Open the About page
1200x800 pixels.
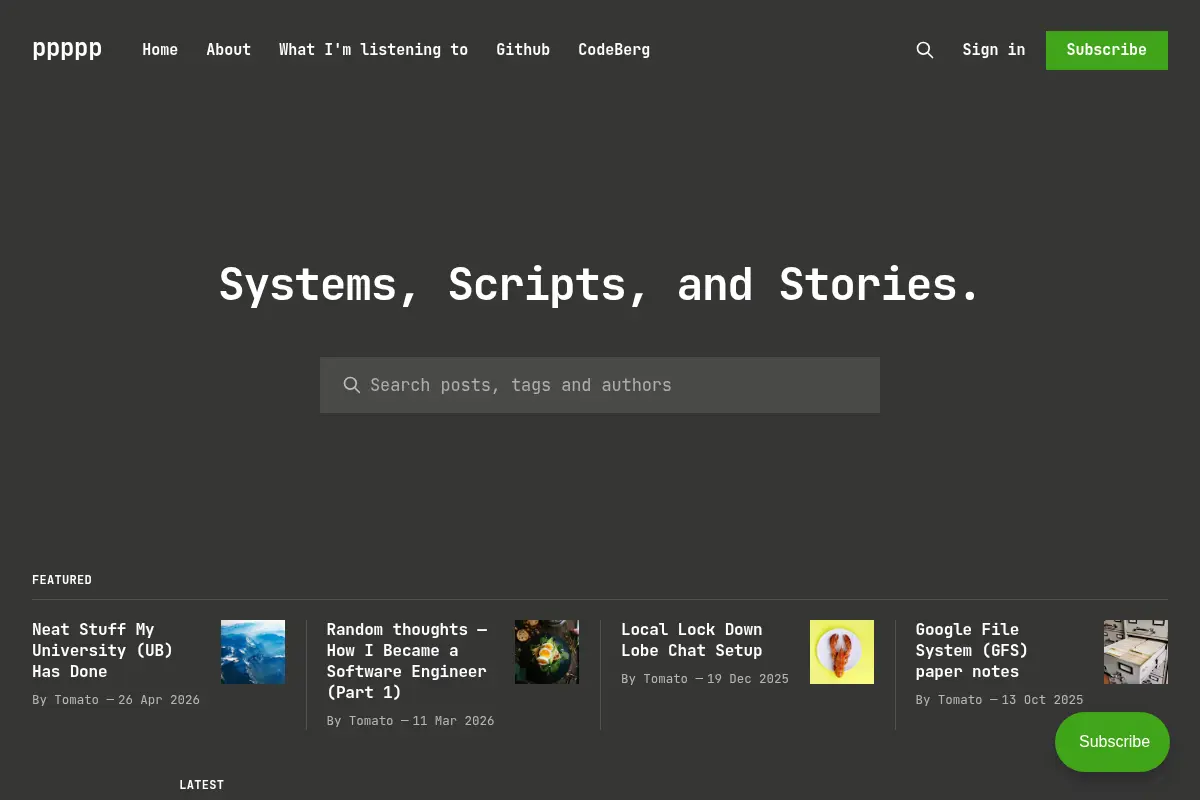click(x=228, y=49)
